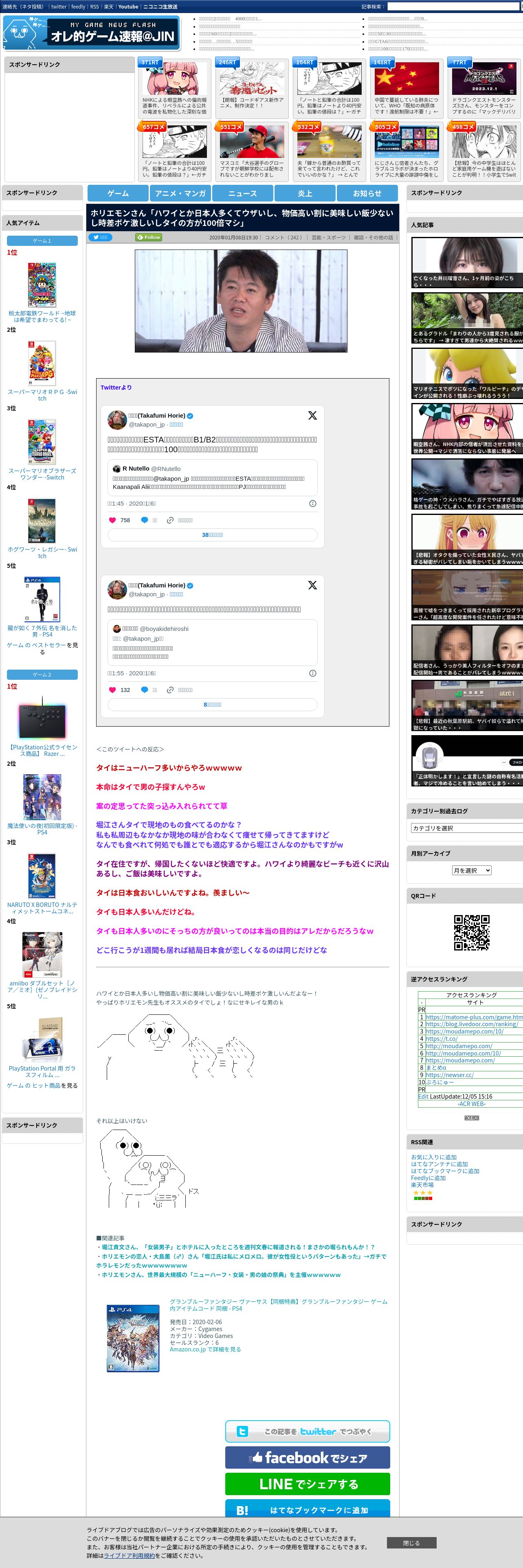This screenshot has height=1568, width=523.
Task: Expand the 38 replies button on first tweet
Action: pos(213,535)
